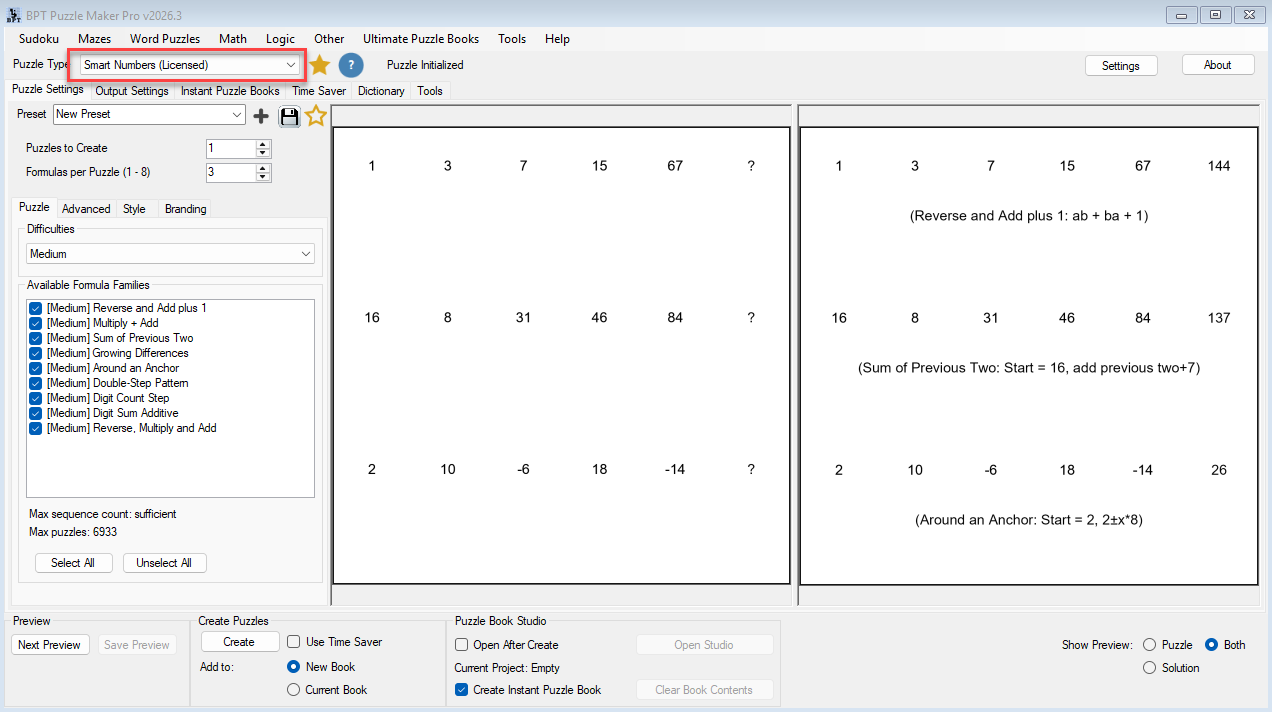Image resolution: width=1272 pixels, height=712 pixels.
Task: Select Both in Show Preview
Action: coord(1211,645)
